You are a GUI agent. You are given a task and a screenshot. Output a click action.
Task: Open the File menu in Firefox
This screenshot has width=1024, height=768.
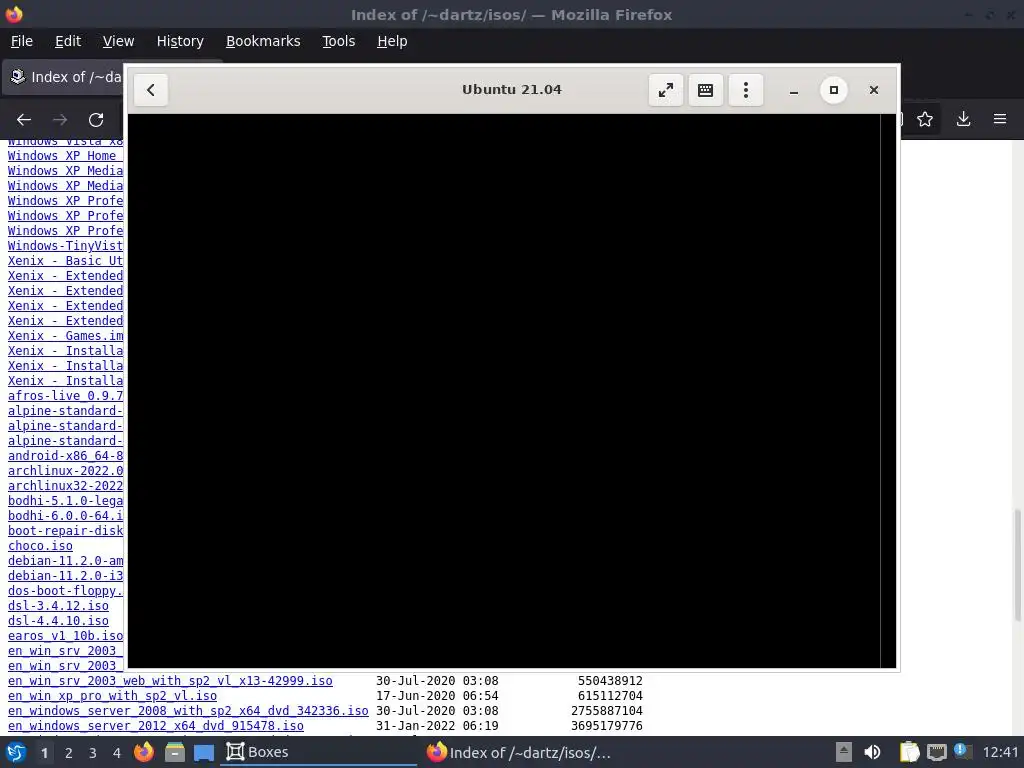pos(22,41)
